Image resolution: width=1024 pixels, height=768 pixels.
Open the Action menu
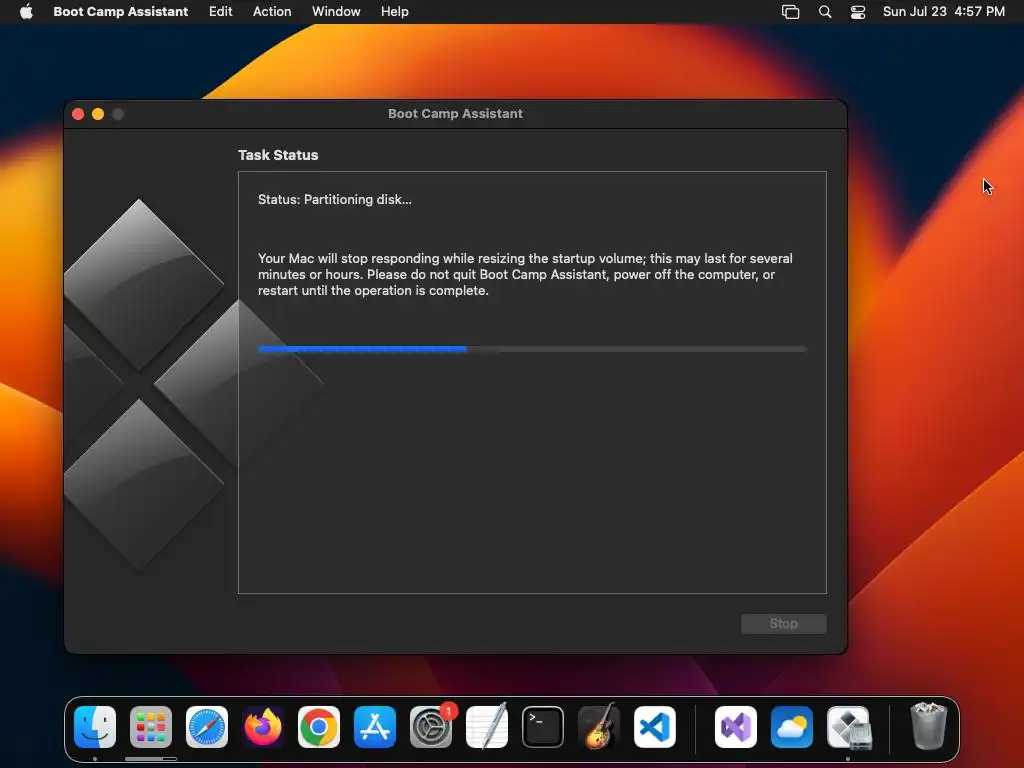(x=272, y=12)
